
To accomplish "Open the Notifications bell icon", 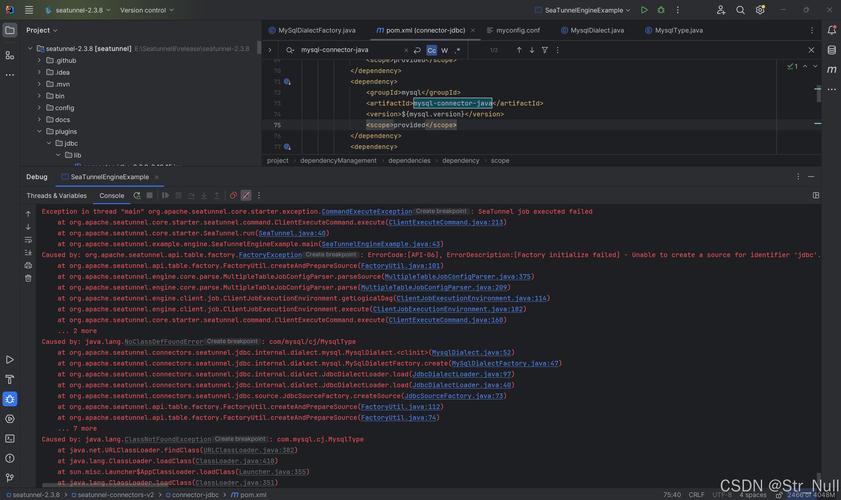I will click(831, 30).
